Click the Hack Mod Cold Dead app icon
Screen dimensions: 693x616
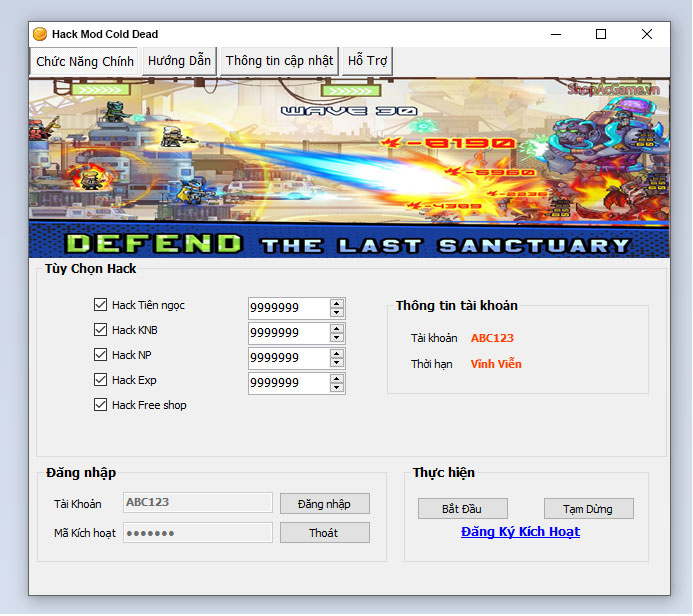pyautogui.click(x=40, y=34)
